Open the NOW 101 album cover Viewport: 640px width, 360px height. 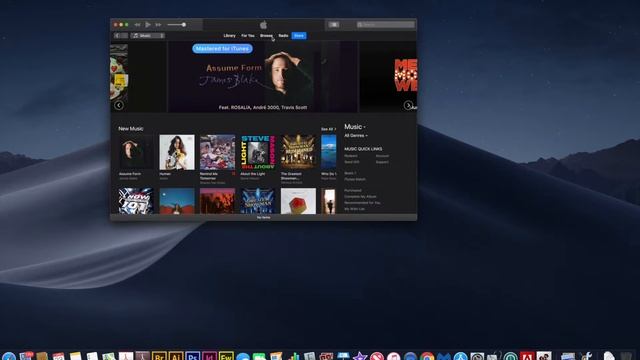pos(136,201)
